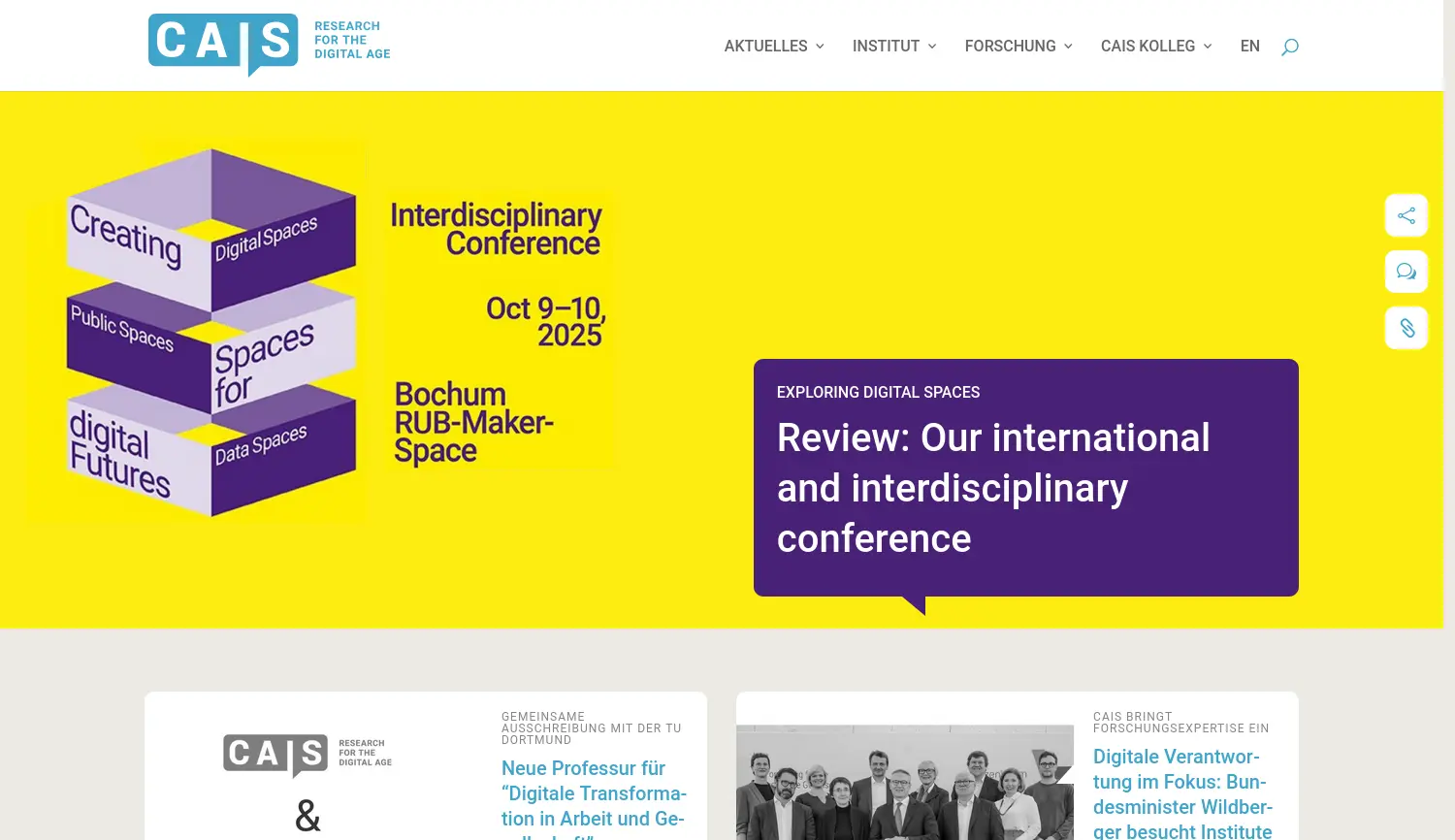Click the group photo thumbnail
1455x840 pixels.
[x=904, y=786]
